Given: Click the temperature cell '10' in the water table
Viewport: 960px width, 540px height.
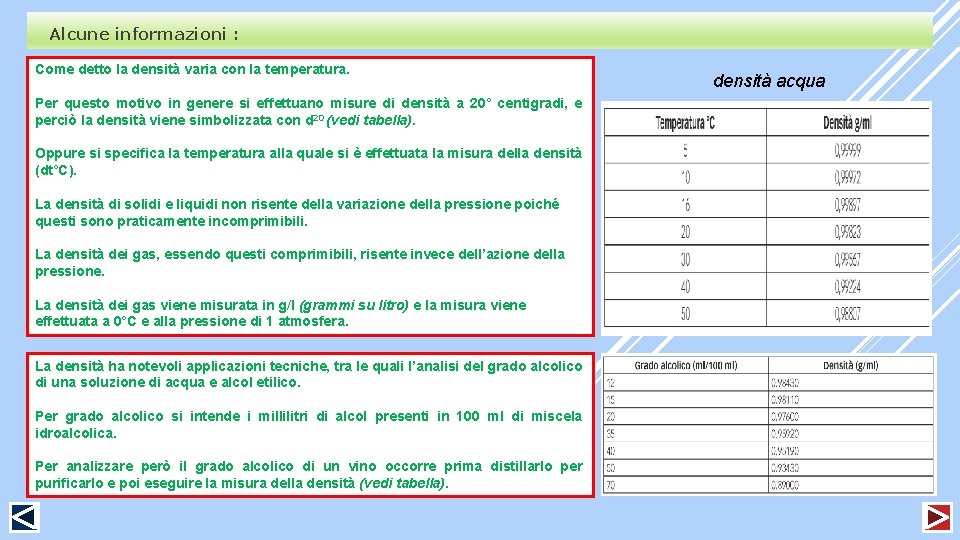Looking at the screenshot, I should point(685,177).
